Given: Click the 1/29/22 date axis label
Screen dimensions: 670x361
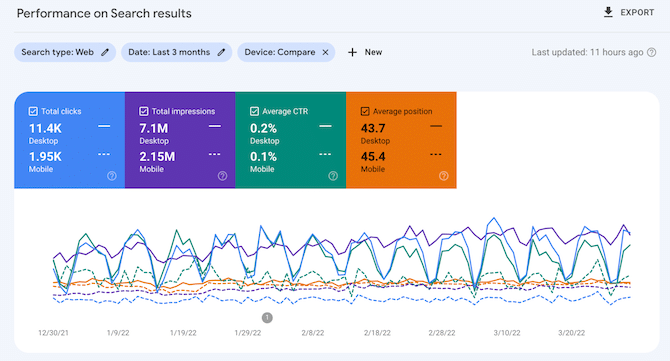Looking at the screenshot, I should 248,333.
